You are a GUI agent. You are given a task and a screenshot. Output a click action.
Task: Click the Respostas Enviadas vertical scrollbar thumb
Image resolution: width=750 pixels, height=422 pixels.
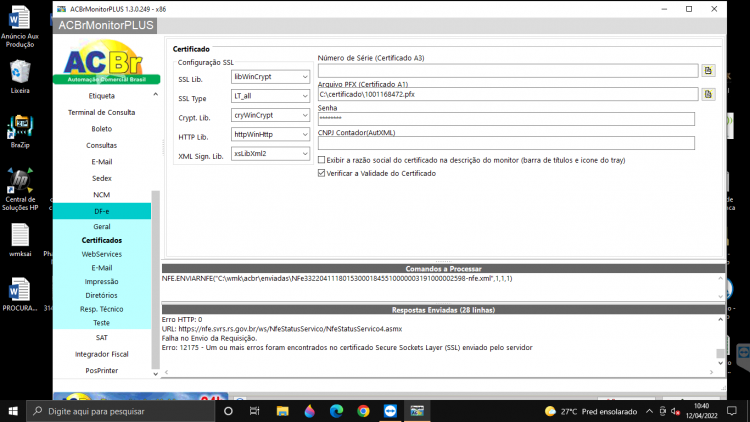pyautogui.click(x=720, y=354)
